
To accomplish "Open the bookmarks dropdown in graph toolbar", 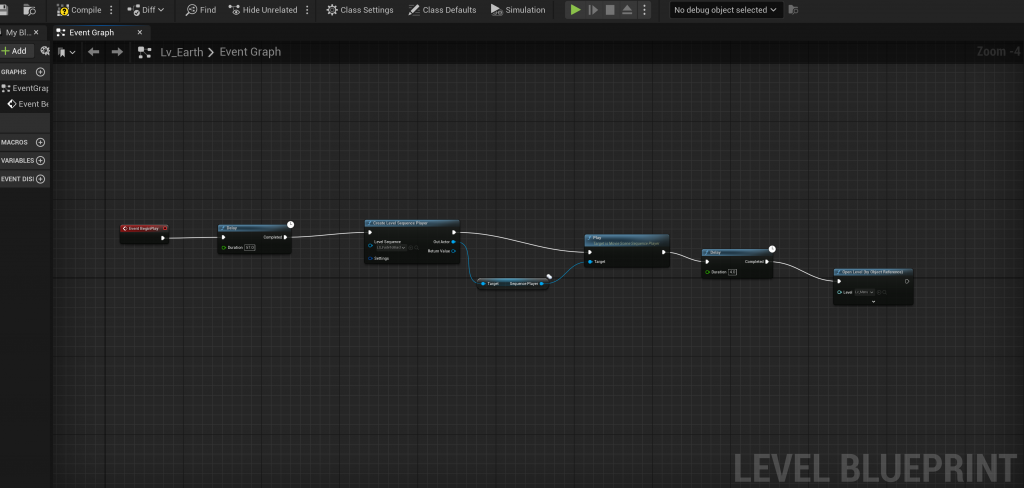I will (x=66, y=52).
